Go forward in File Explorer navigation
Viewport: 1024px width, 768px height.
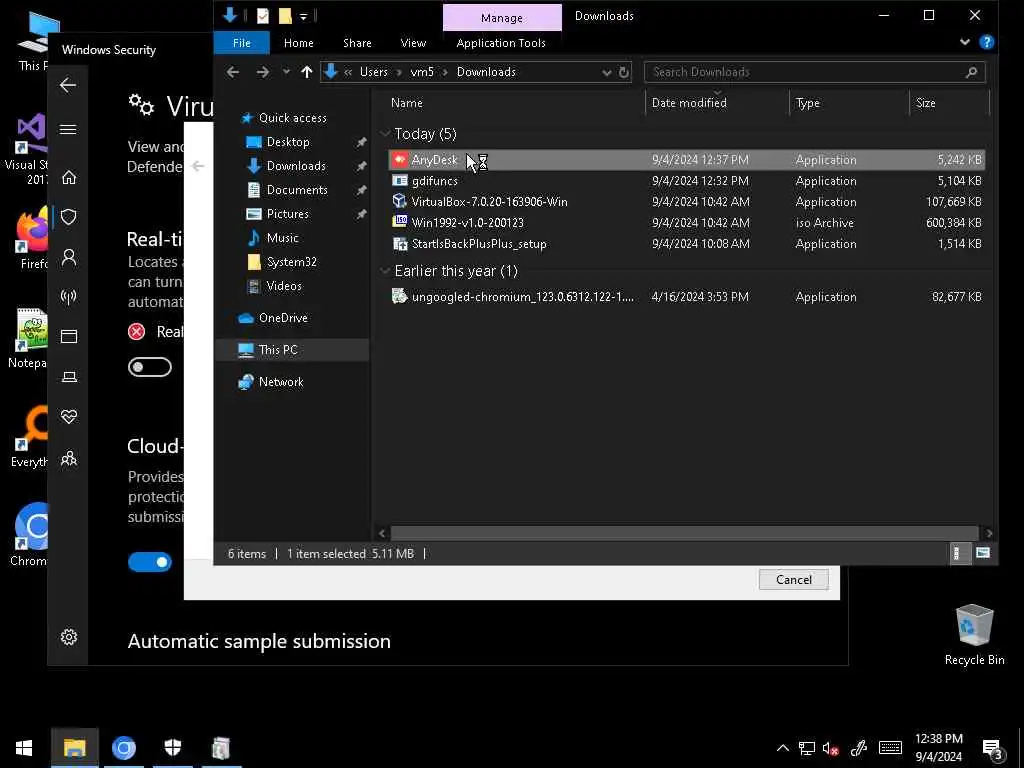[x=263, y=72]
